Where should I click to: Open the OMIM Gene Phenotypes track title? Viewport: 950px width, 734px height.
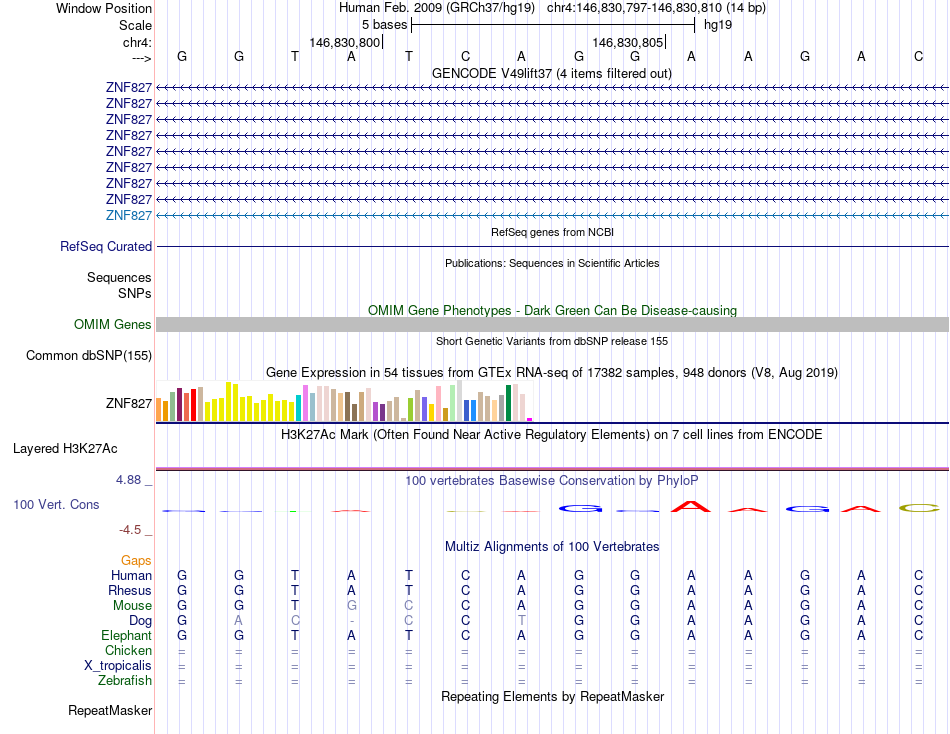point(552,310)
